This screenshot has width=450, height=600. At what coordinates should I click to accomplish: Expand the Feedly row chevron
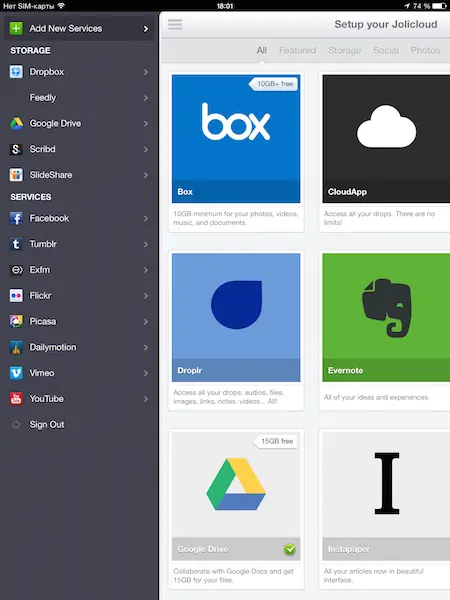(x=146, y=98)
